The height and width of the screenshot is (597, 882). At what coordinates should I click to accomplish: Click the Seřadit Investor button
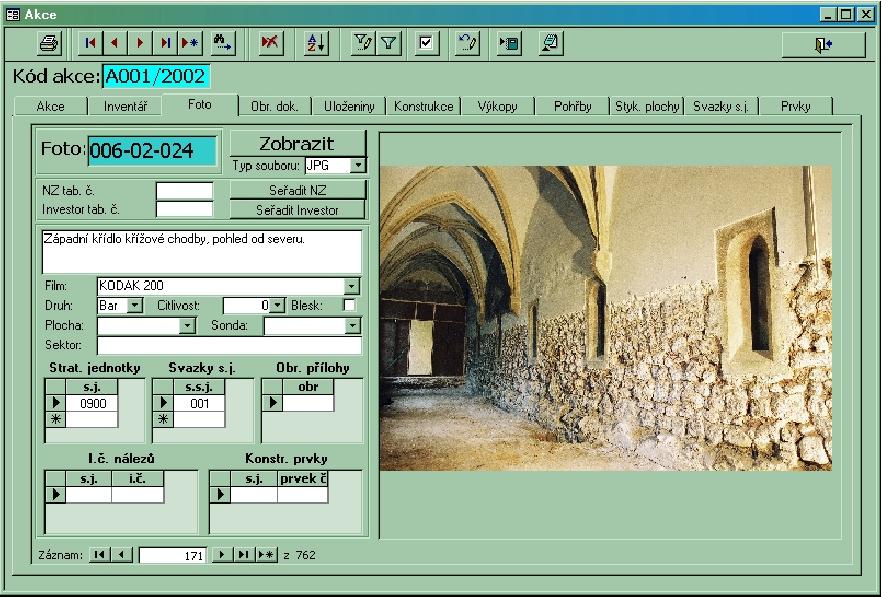click(x=298, y=210)
